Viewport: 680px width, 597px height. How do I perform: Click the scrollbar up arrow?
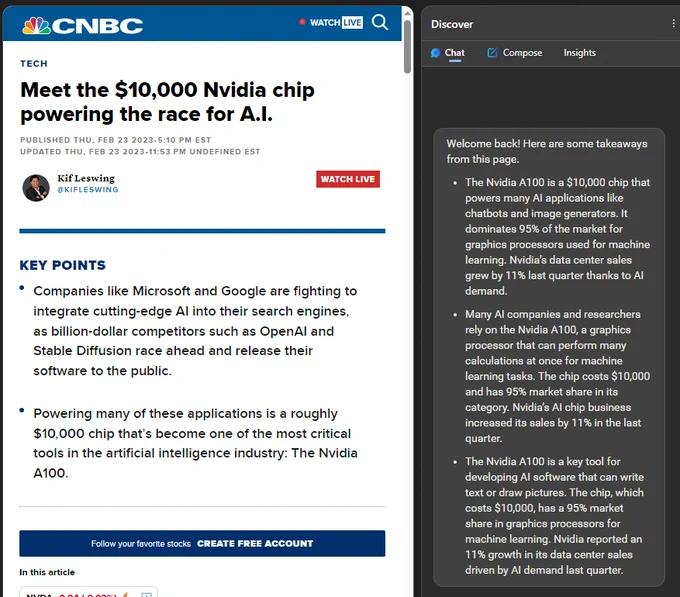(407, 13)
